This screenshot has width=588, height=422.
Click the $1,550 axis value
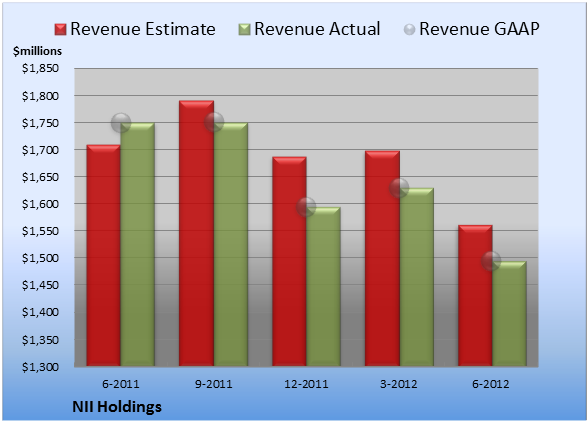(x=40, y=231)
